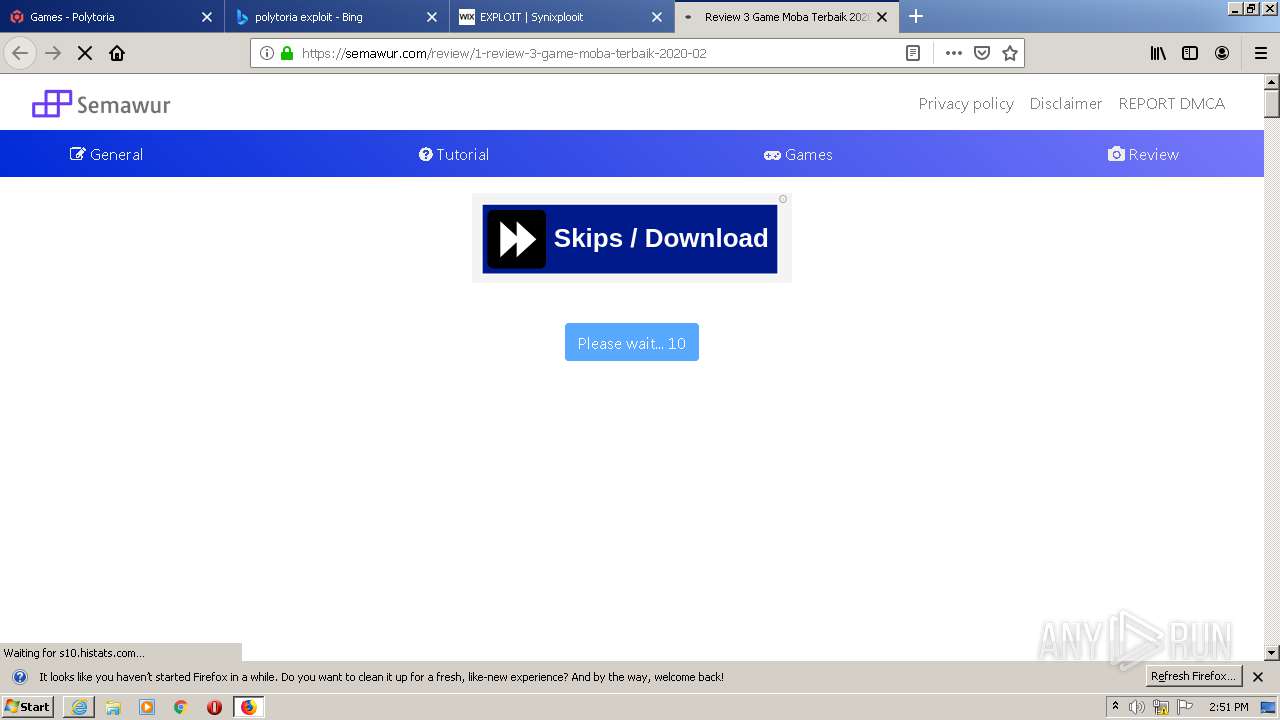Screen dimensions: 1280x720
Task: Open the Disclaimer link
Action: pos(1066,103)
